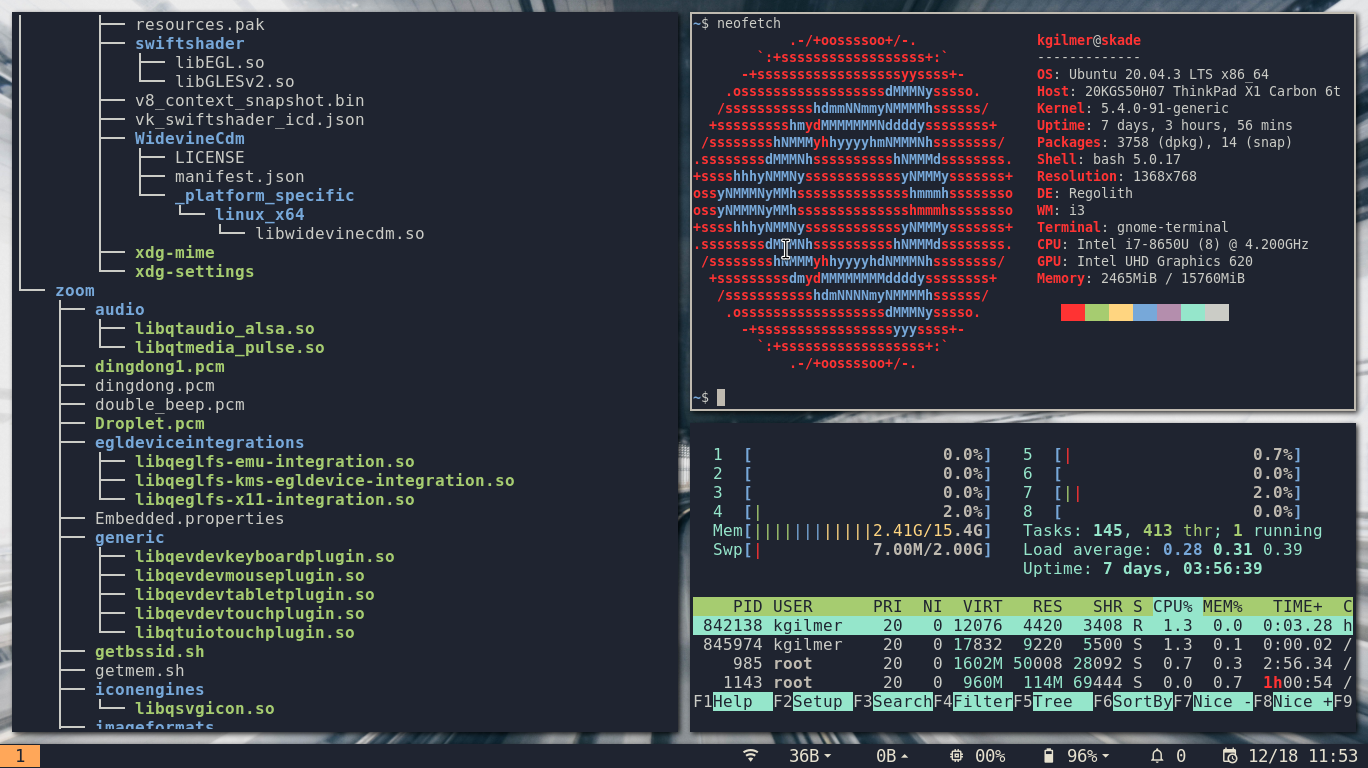The image size is (1368, 768).
Task: Click the CPU chip icon in the status bar
Action: point(956,756)
